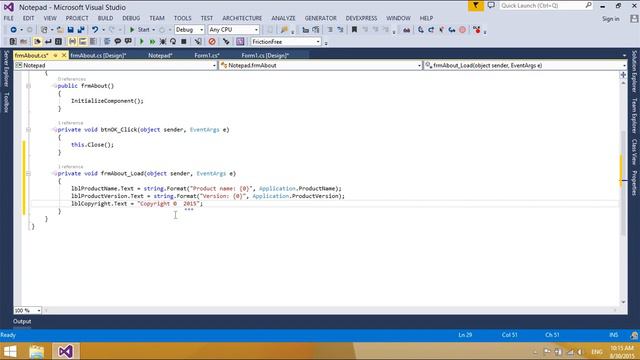Viewport: 640px width, 360px height.
Task: Collapse the btnOK_Click method outline
Action: click(28, 129)
